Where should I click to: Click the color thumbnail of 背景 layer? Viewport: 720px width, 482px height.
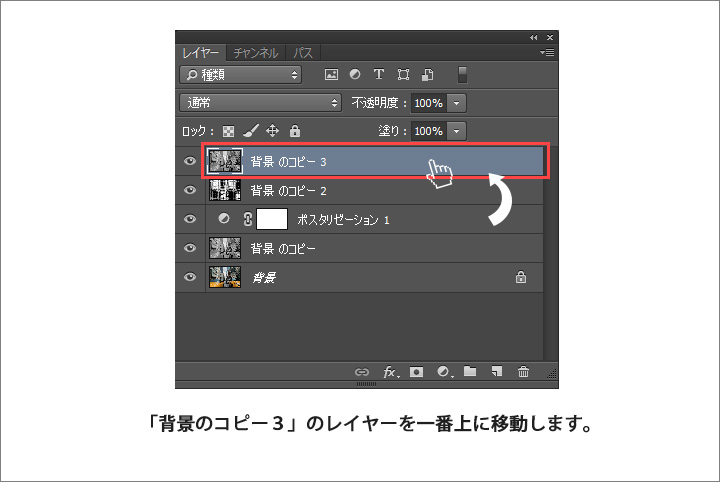tap(225, 277)
